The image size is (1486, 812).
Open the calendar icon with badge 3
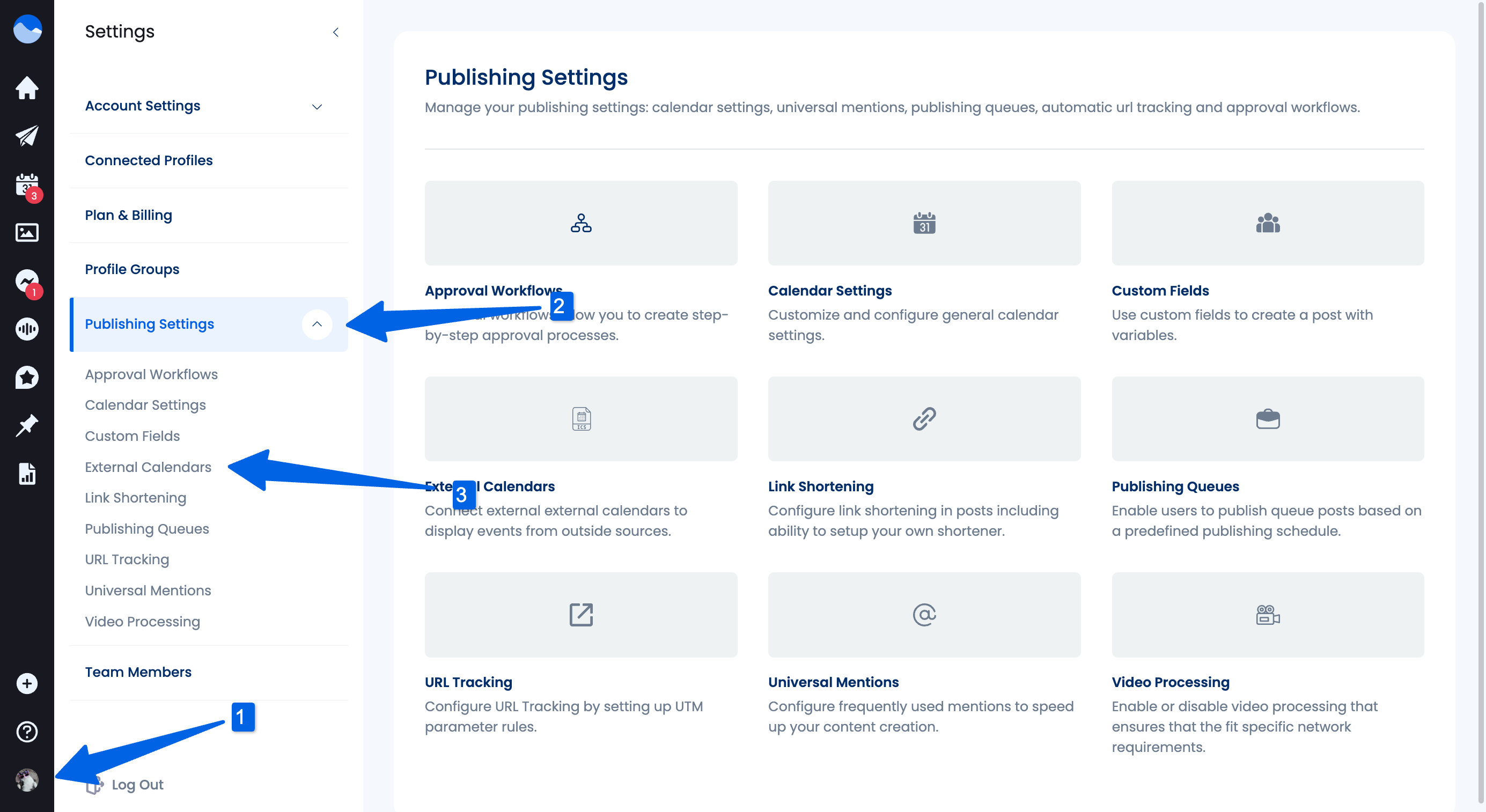(26, 184)
